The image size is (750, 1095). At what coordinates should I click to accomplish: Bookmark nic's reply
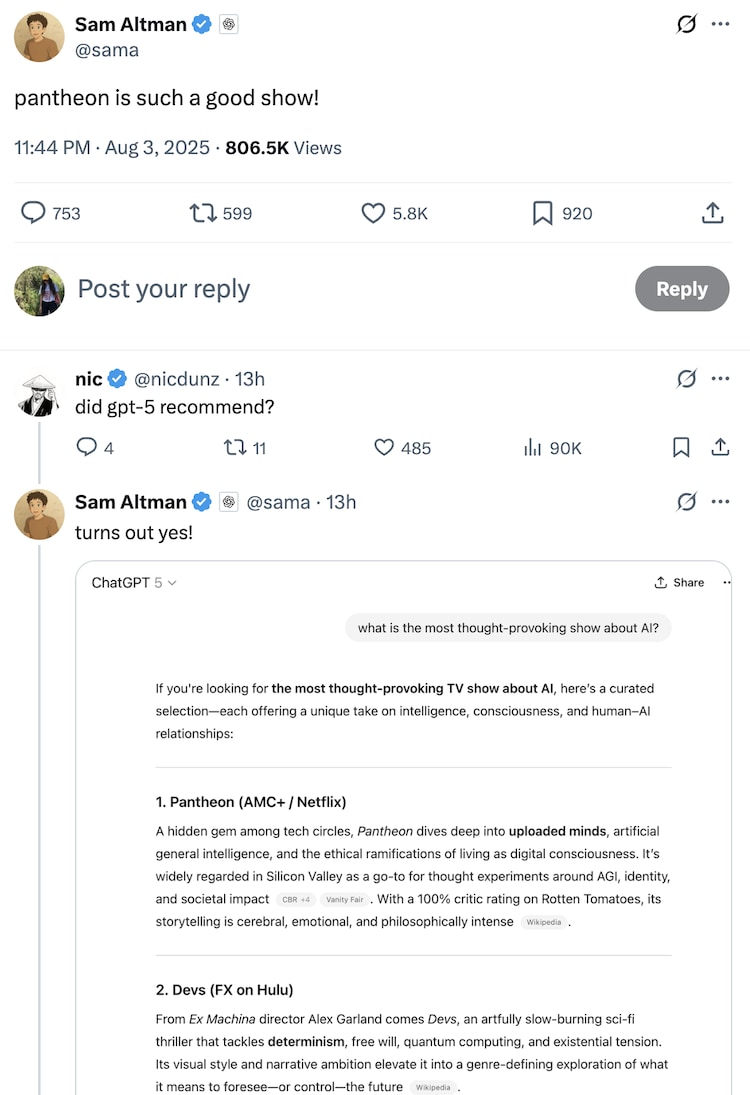(x=681, y=447)
